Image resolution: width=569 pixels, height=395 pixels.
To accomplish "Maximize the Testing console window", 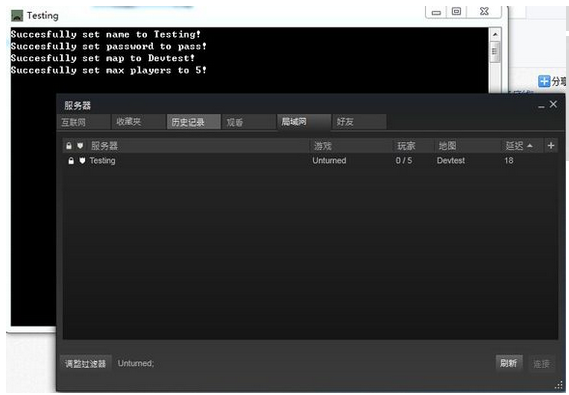I will (456, 12).
